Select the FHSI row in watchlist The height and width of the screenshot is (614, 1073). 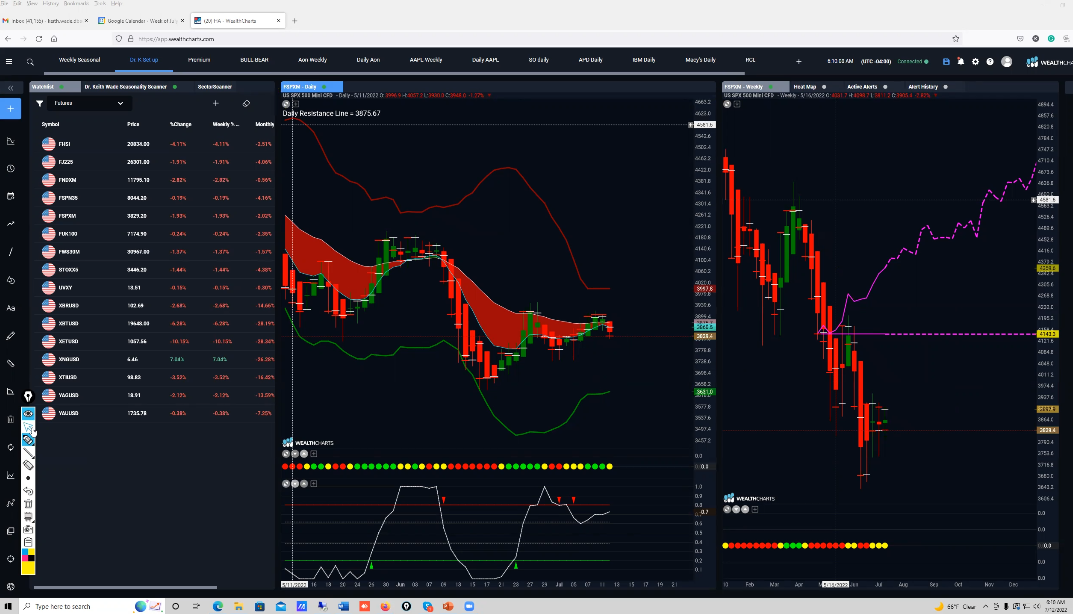156,144
